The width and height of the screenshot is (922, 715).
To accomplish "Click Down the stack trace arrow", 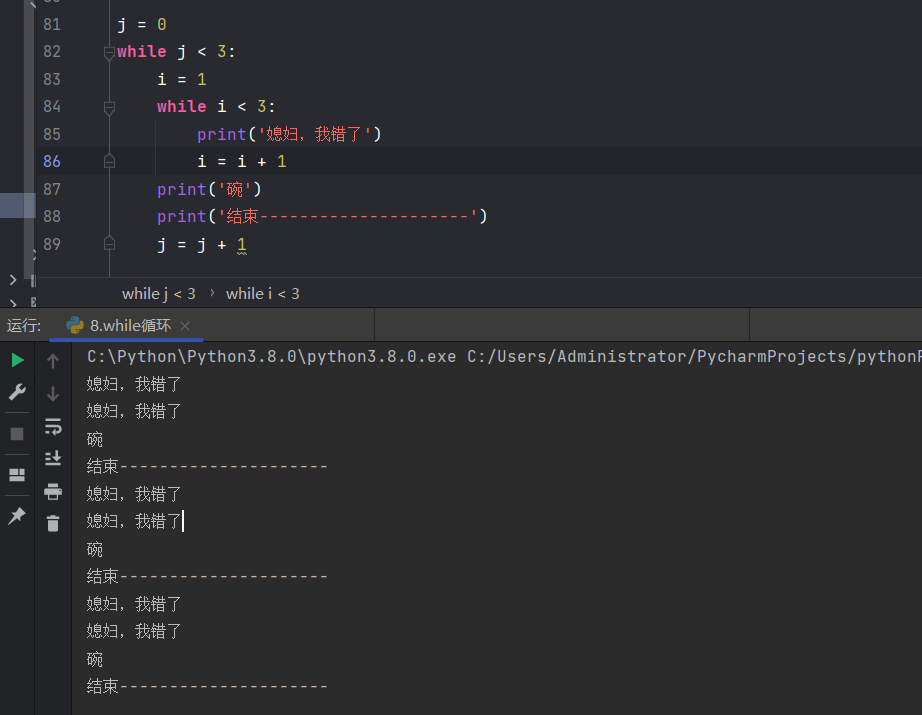I will click(x=53, y=393).
